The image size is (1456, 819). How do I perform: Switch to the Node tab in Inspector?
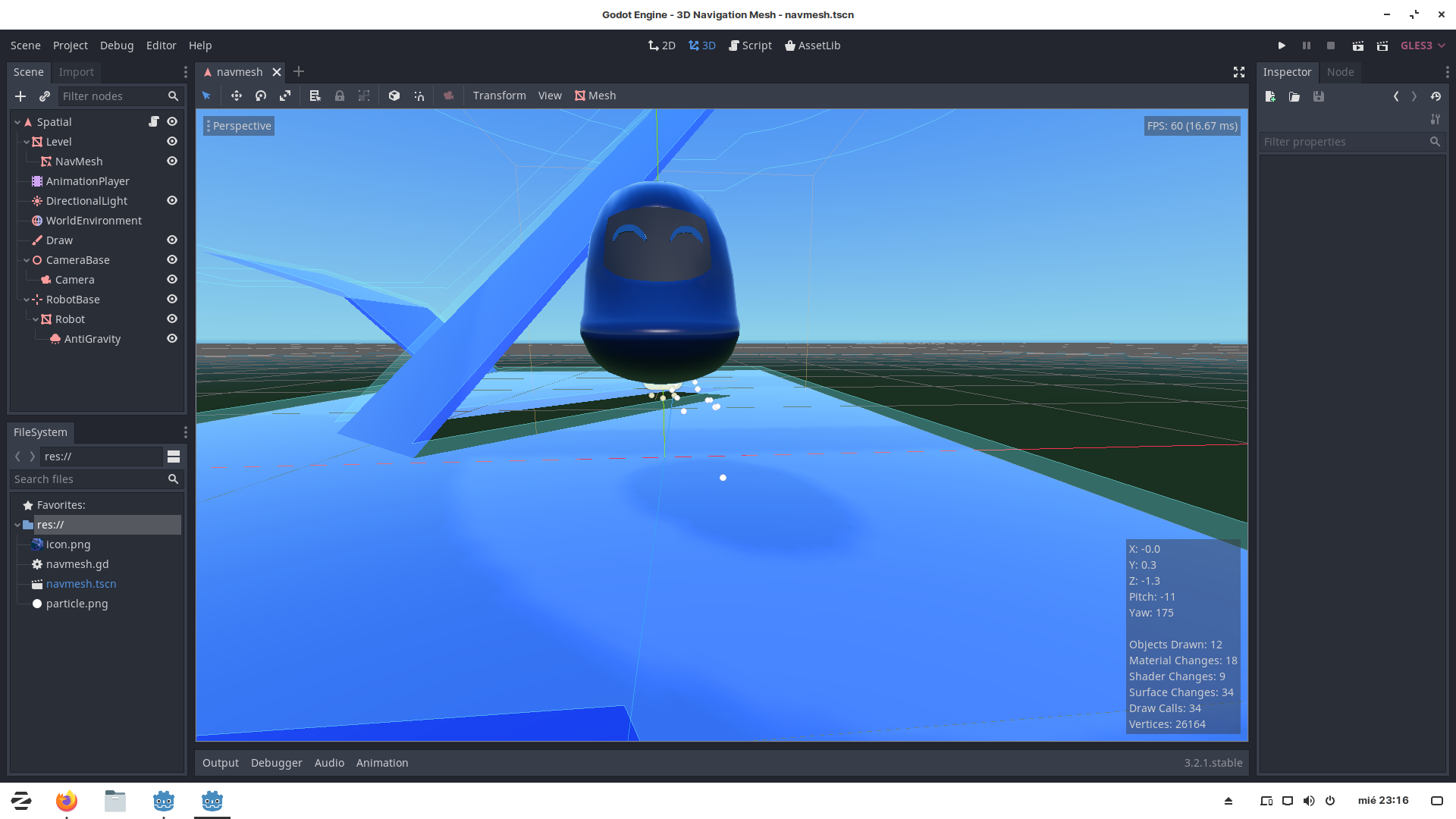point(1340,72)
